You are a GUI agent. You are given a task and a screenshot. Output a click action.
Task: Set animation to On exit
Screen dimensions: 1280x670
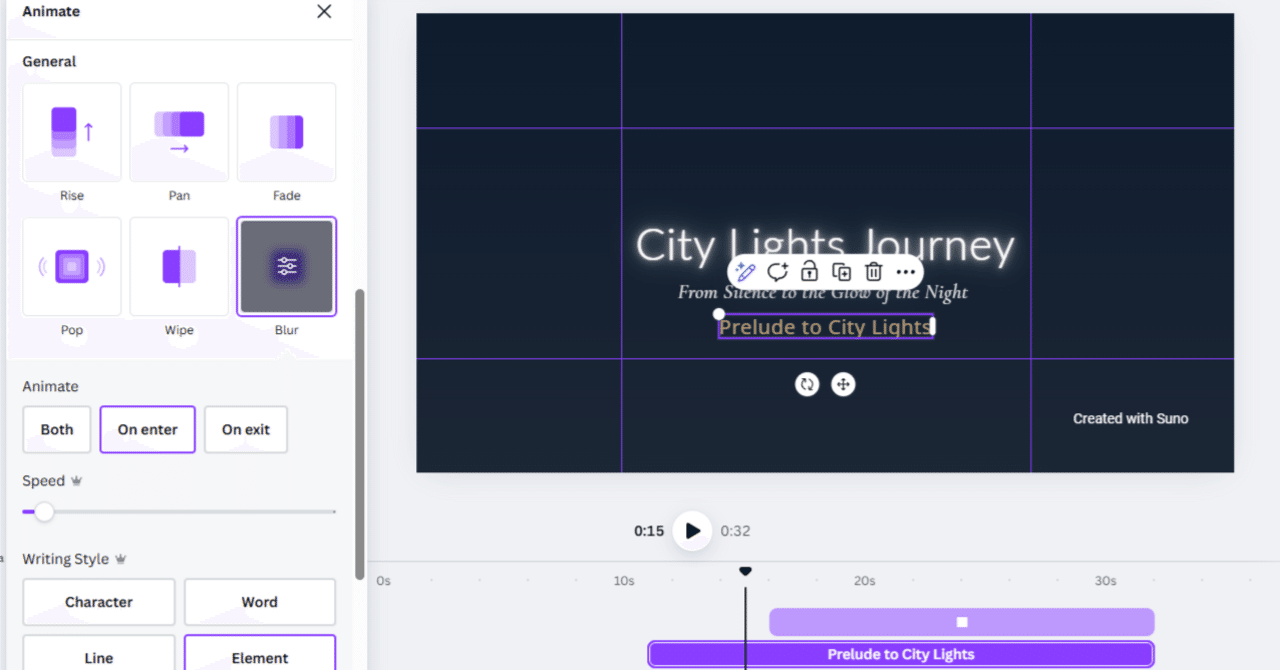tap(246, 429)
